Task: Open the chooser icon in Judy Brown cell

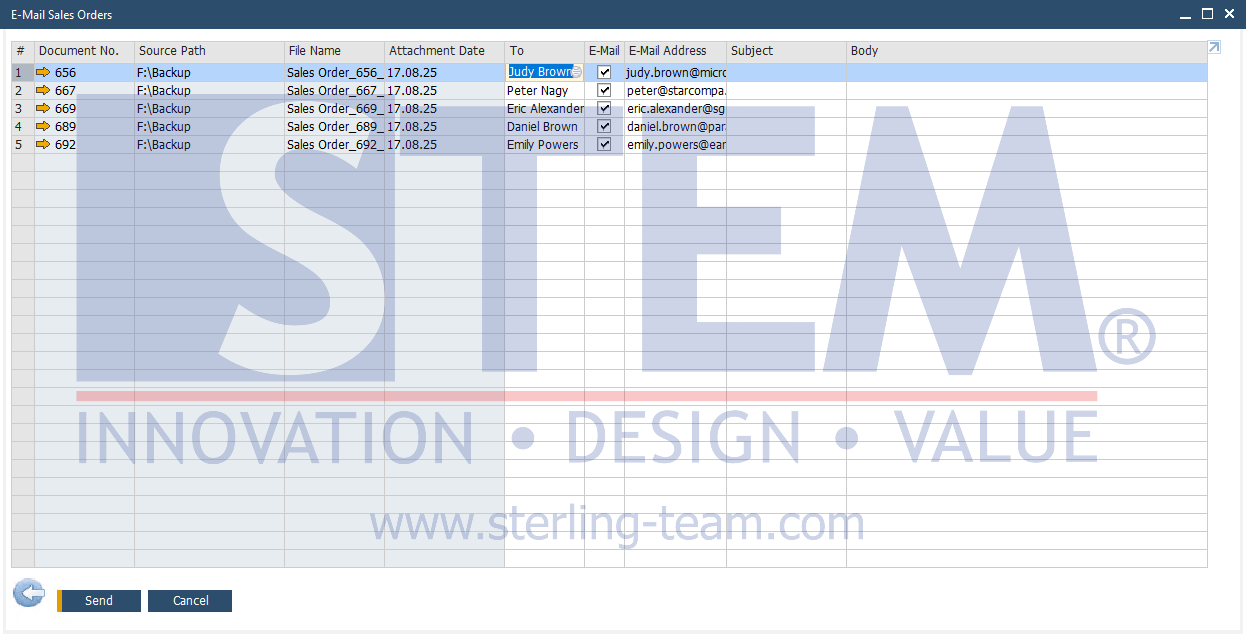Action: [x=577, y=72]
